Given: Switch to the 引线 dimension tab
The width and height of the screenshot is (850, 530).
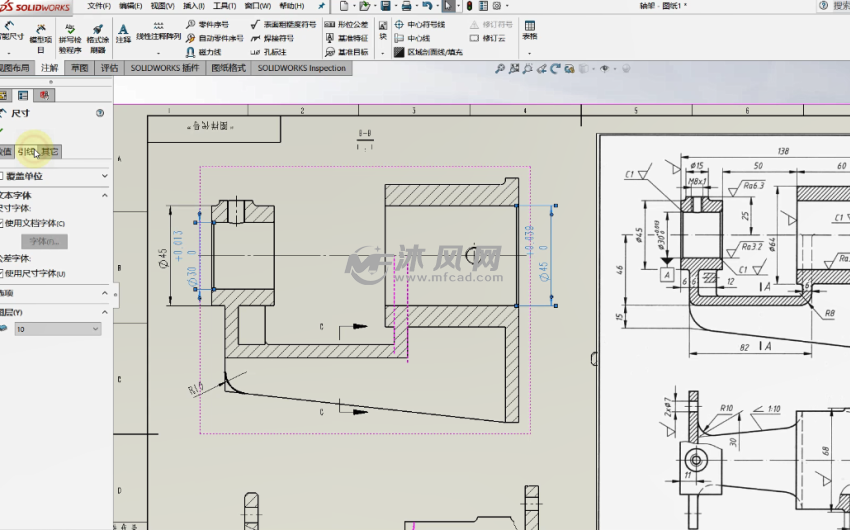Looking at the screenshot, I should 26,152.
